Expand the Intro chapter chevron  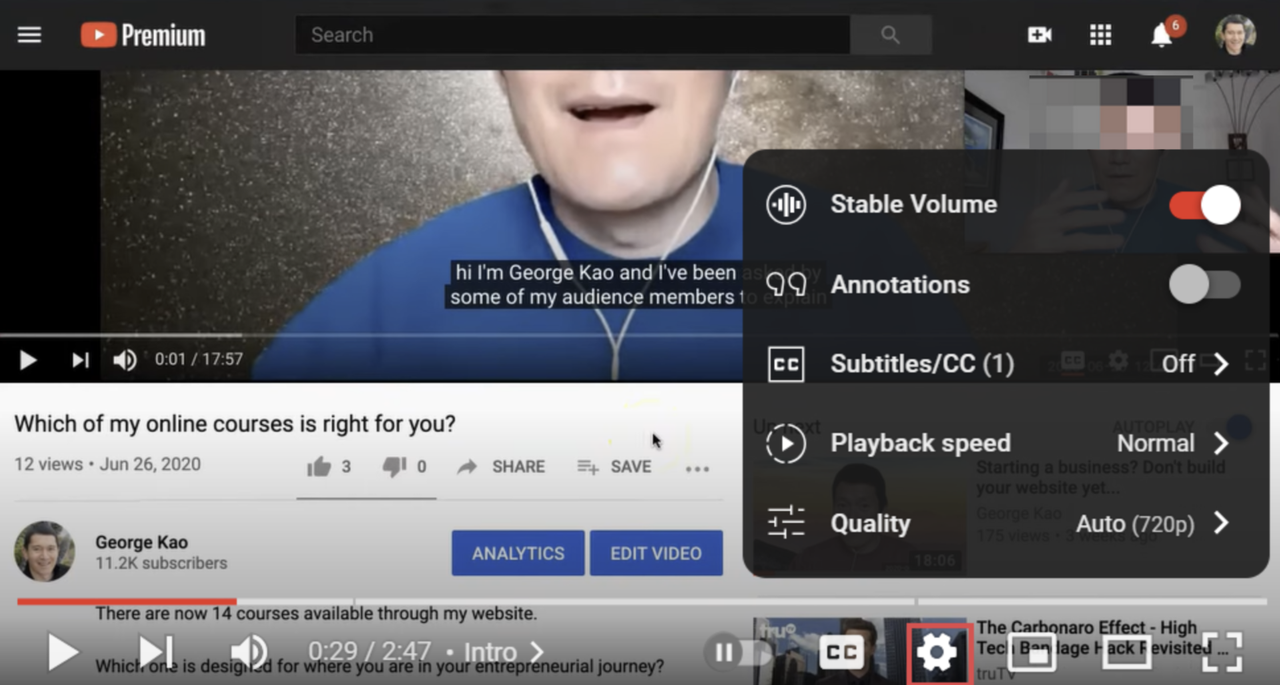pyautogui.click(x=537, y=653)
